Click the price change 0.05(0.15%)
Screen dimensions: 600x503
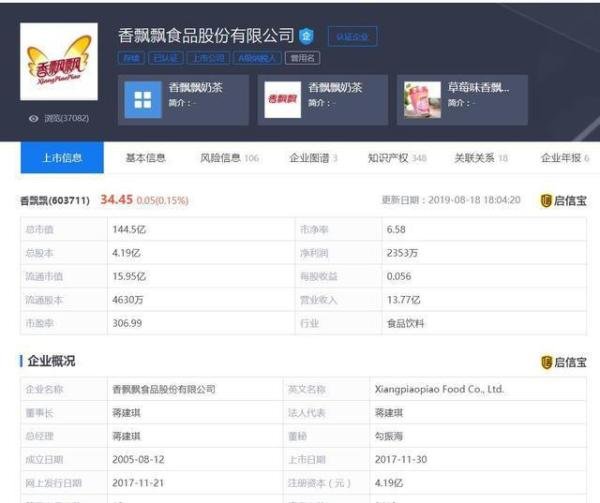tap(162, 200)
